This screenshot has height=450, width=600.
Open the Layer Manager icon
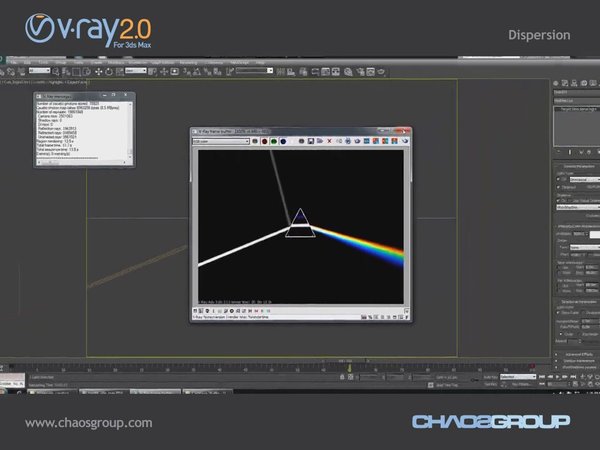[x=303, y=72]
